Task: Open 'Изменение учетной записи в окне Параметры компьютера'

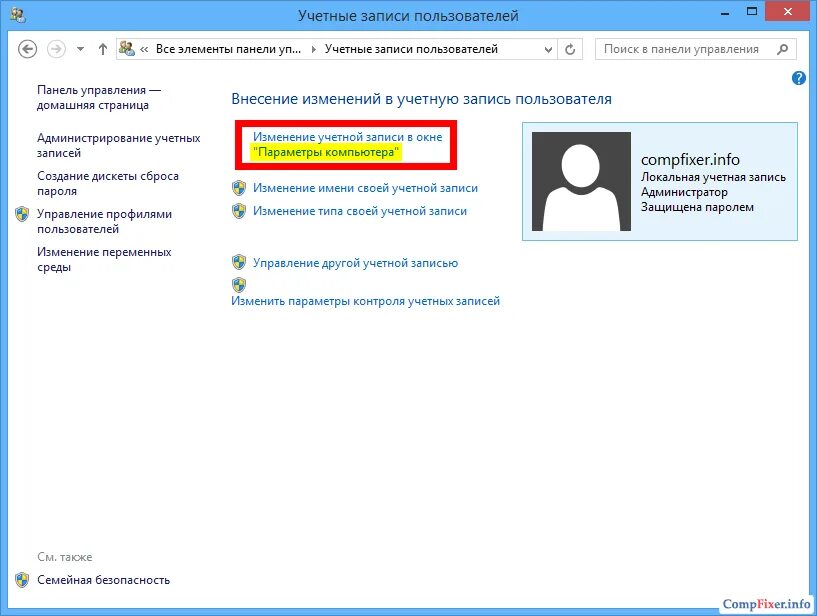Action: point(347,144)
